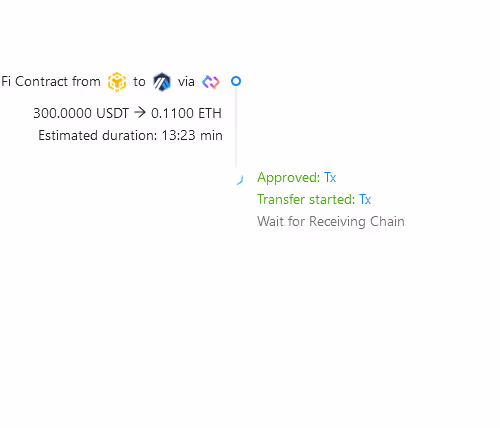This screenshot has height=428, width=500.
Task: Click the blue hollow circle step marker
Action: click(236, 81)
